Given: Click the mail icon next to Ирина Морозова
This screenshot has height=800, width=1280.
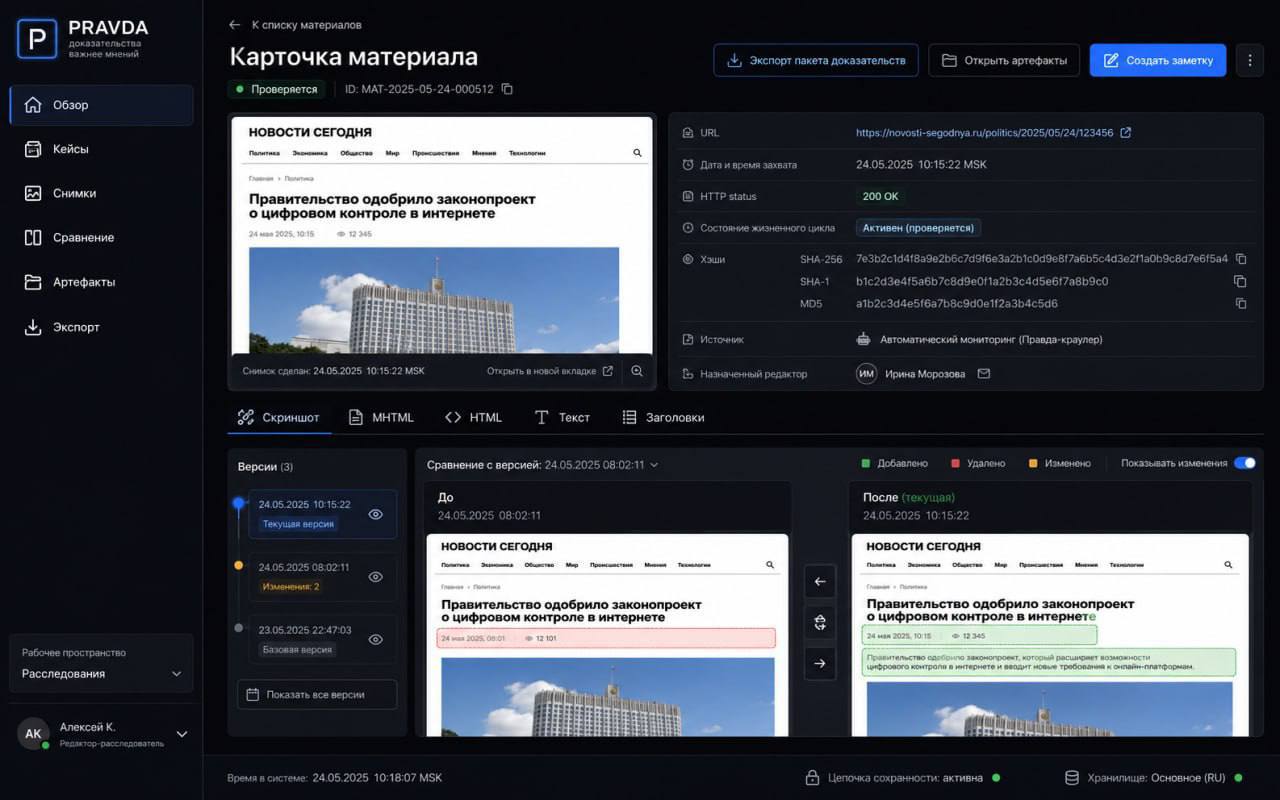Looking at the screenshot, I should (x=984, y=374).
